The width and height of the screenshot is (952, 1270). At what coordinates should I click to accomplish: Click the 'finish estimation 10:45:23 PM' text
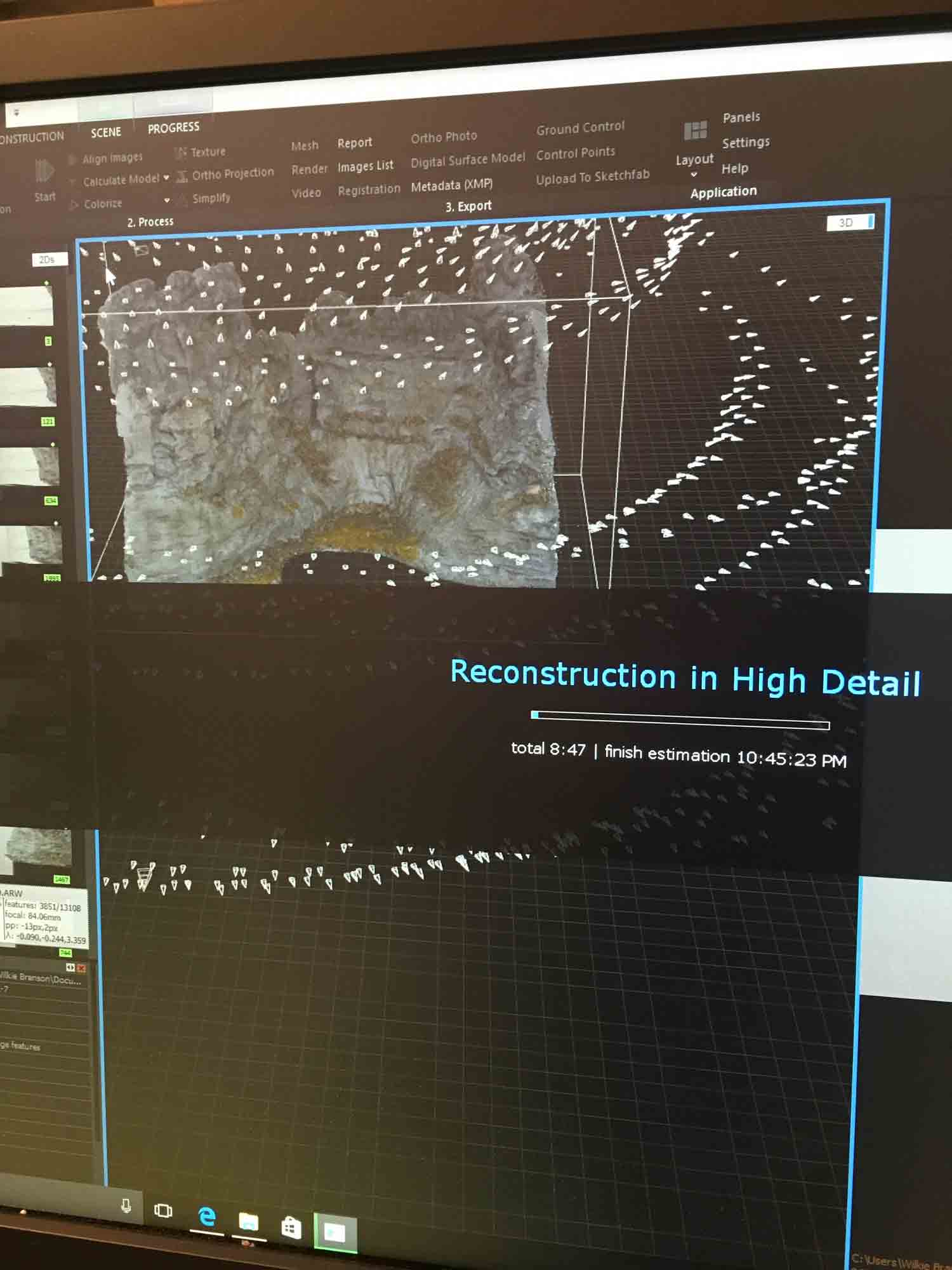pyautogui.click(x=725, y=756)
